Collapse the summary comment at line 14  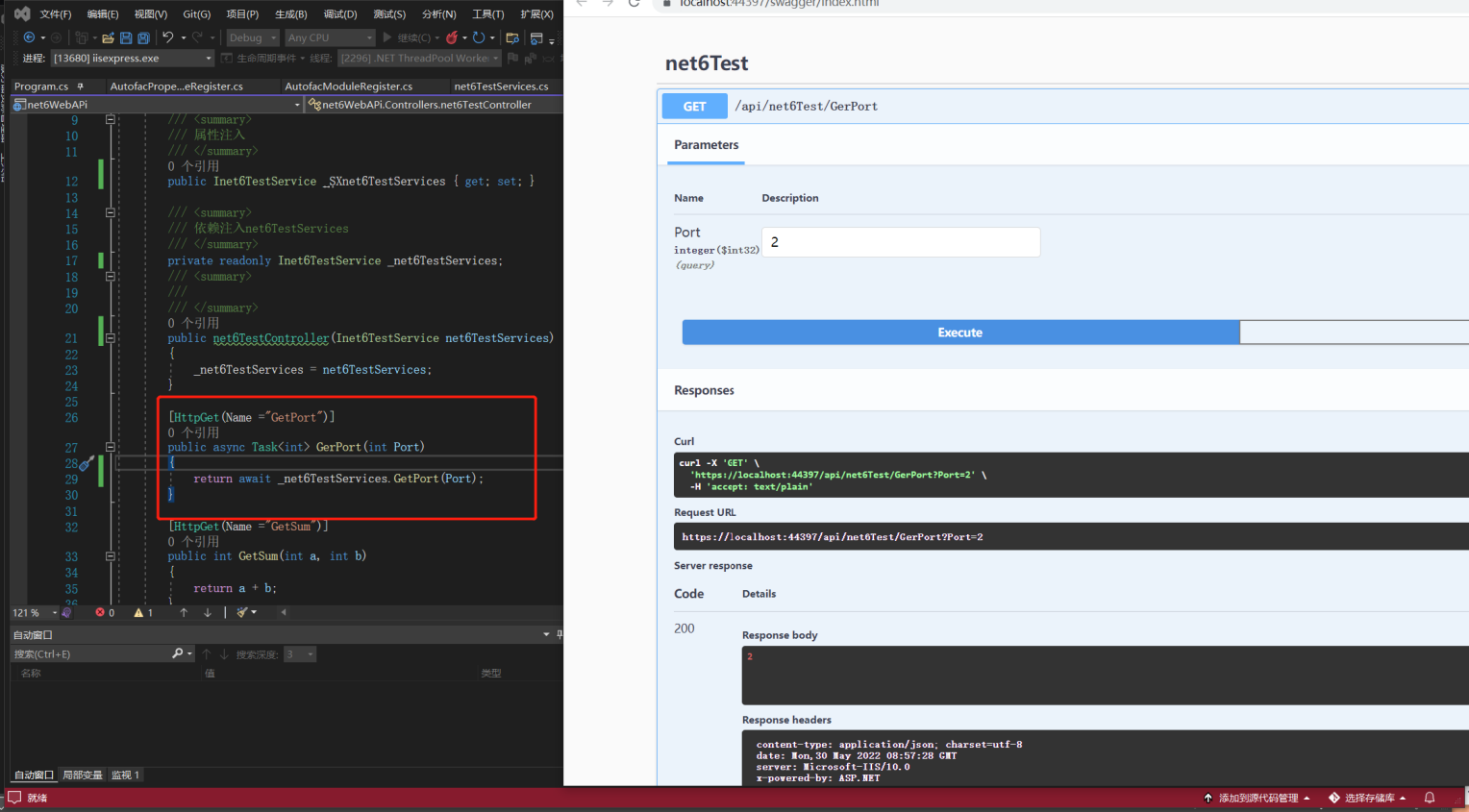coord(111,212)
